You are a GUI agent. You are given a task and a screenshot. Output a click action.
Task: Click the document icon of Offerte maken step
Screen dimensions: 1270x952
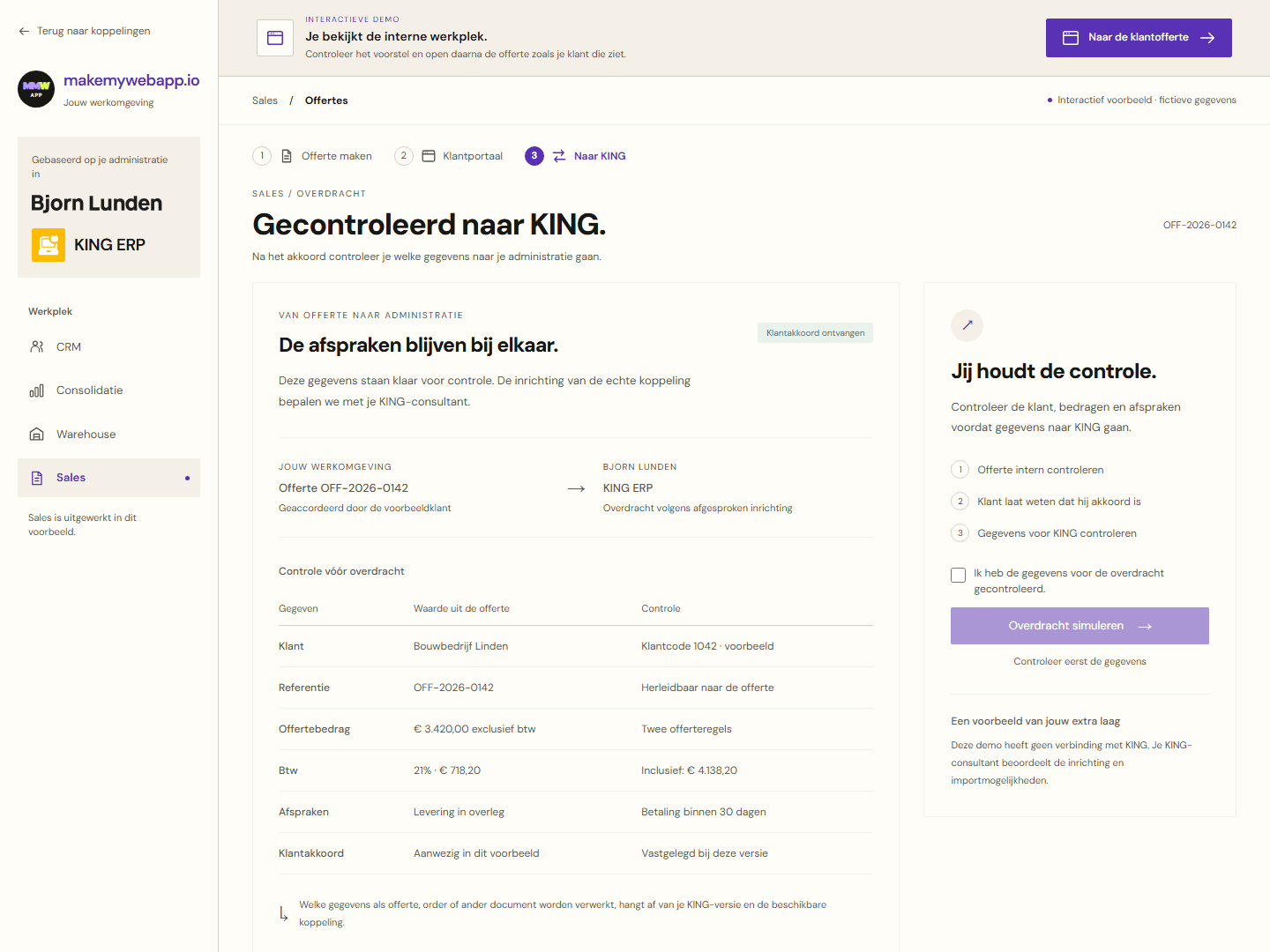[x=287, y=156]
